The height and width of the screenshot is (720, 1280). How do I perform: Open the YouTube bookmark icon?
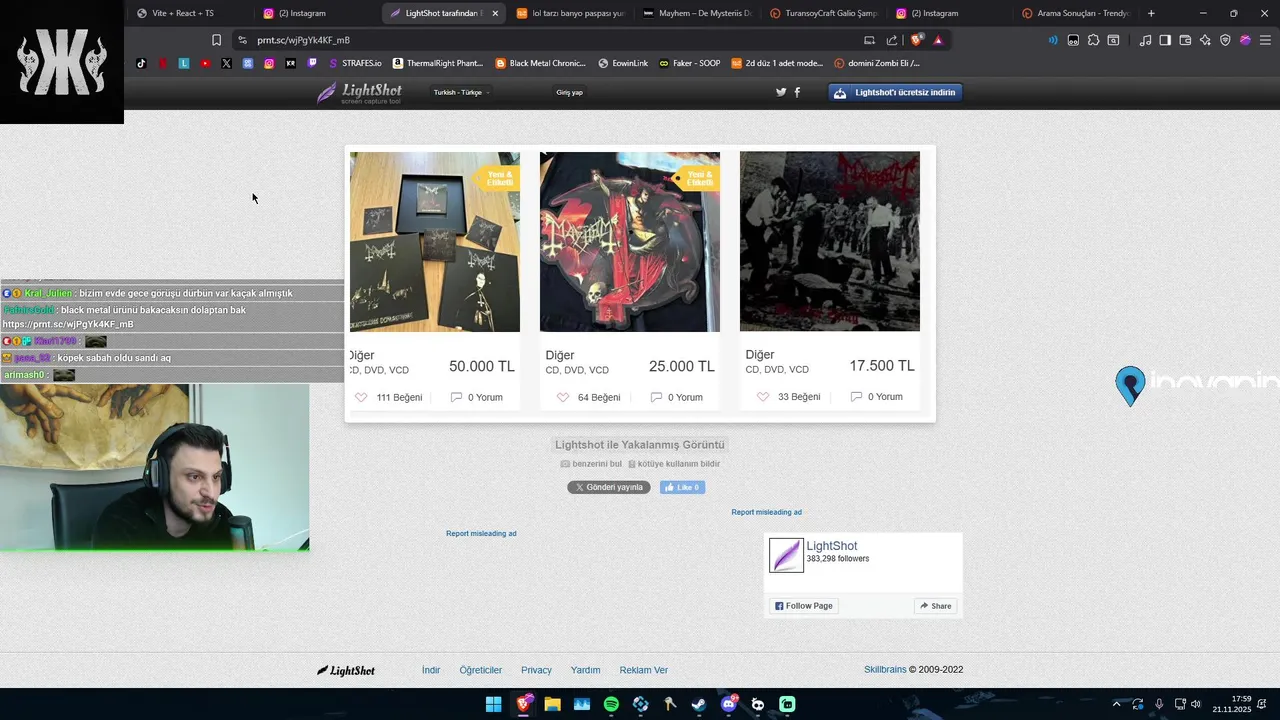point(205,63)
